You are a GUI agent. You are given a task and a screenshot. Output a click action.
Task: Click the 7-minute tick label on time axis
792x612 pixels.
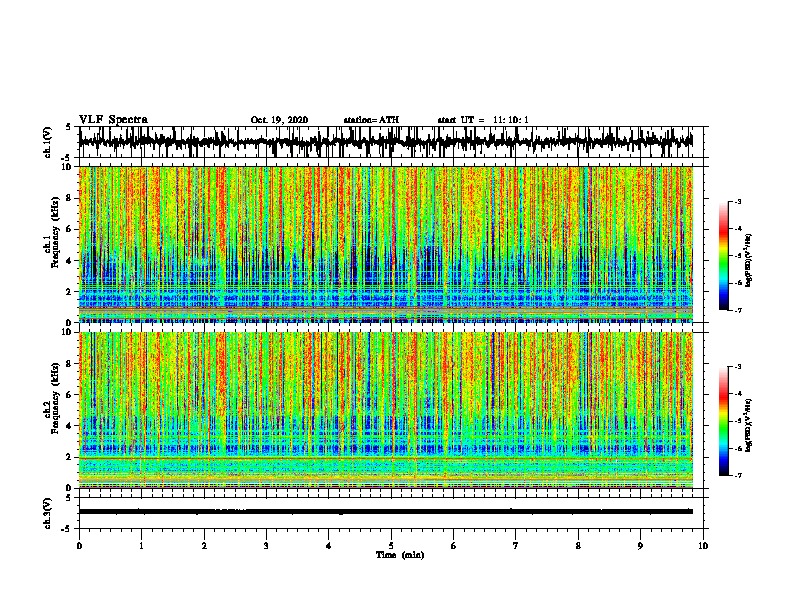(516, 546)
